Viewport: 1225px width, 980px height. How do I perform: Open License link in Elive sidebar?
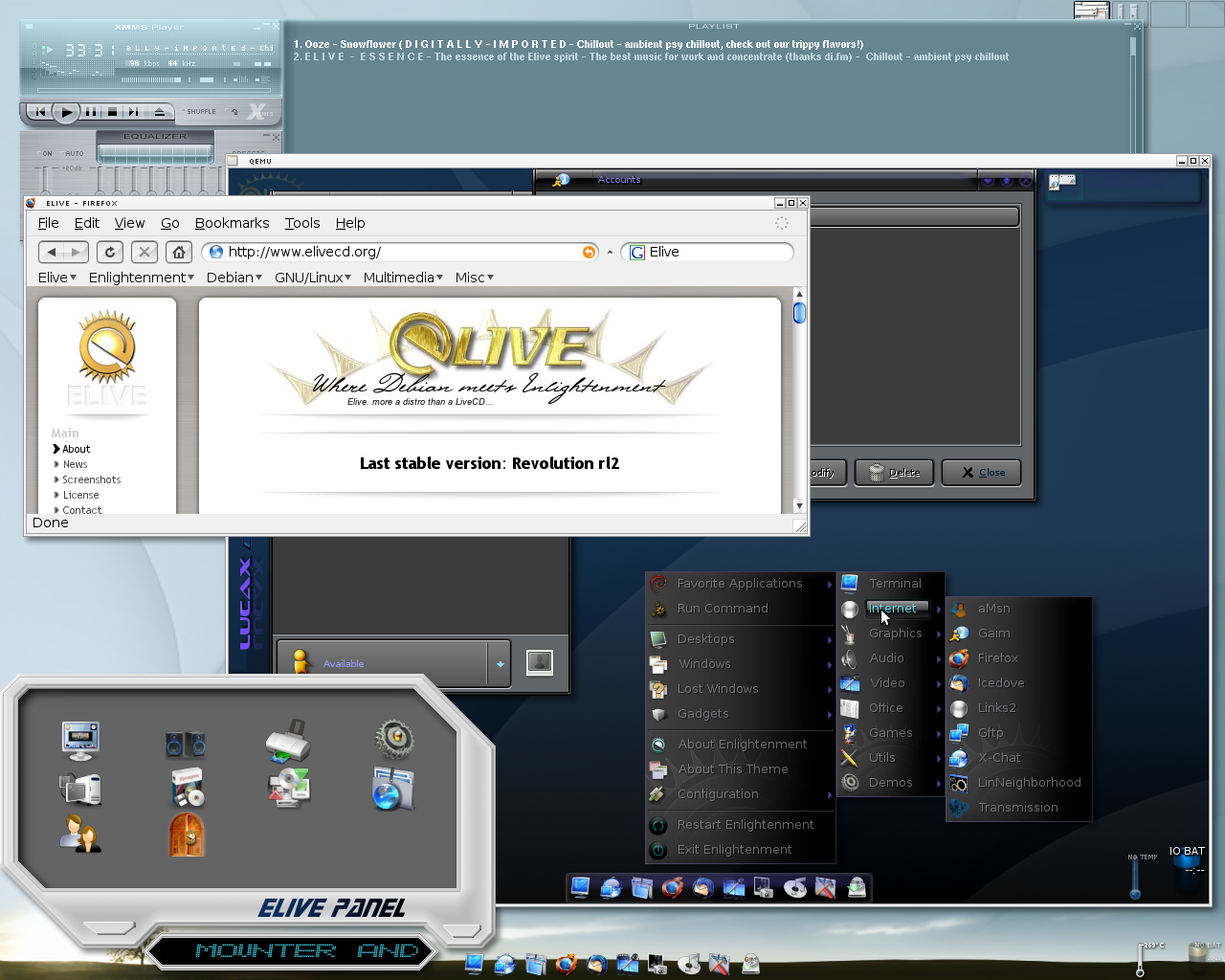80,495
